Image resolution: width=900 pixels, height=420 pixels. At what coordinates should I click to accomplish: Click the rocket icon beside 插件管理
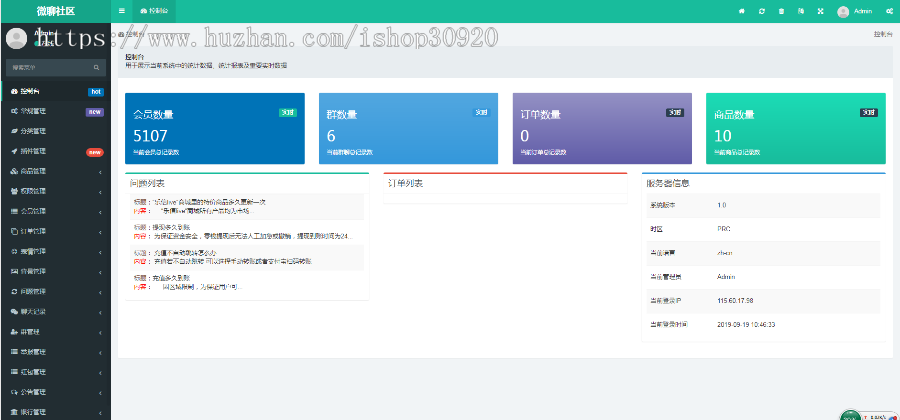pos(14,151)
